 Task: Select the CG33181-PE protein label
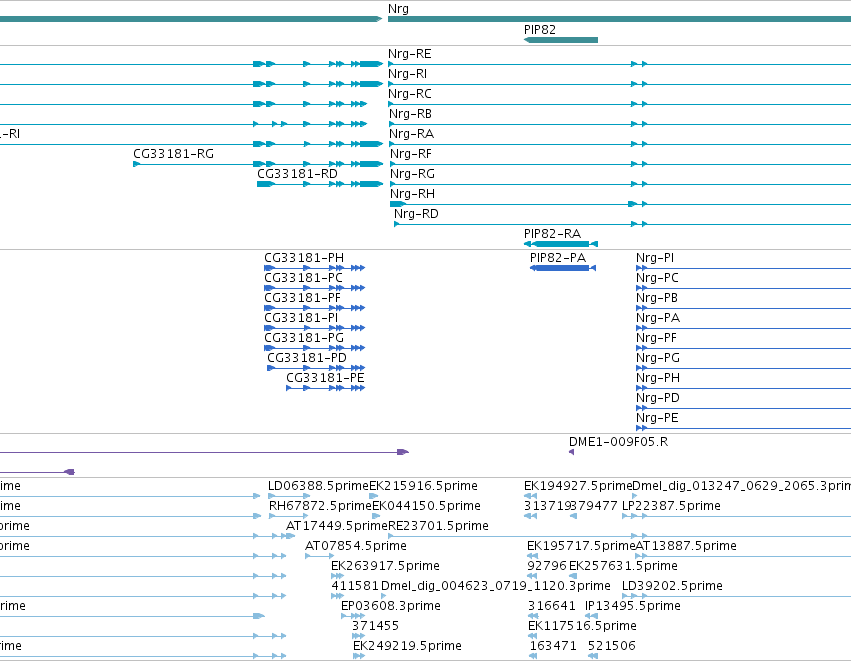click(x=325, y=378)
